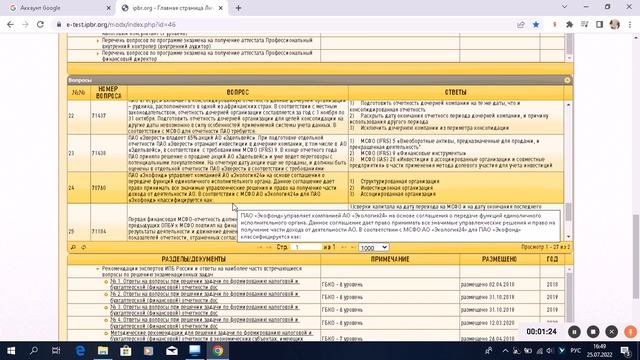Screen dimensions: 640x360
Task: Click РАЗДЕЛЫ/ДОКУМЕНТЫ column header
Action: 193,259
